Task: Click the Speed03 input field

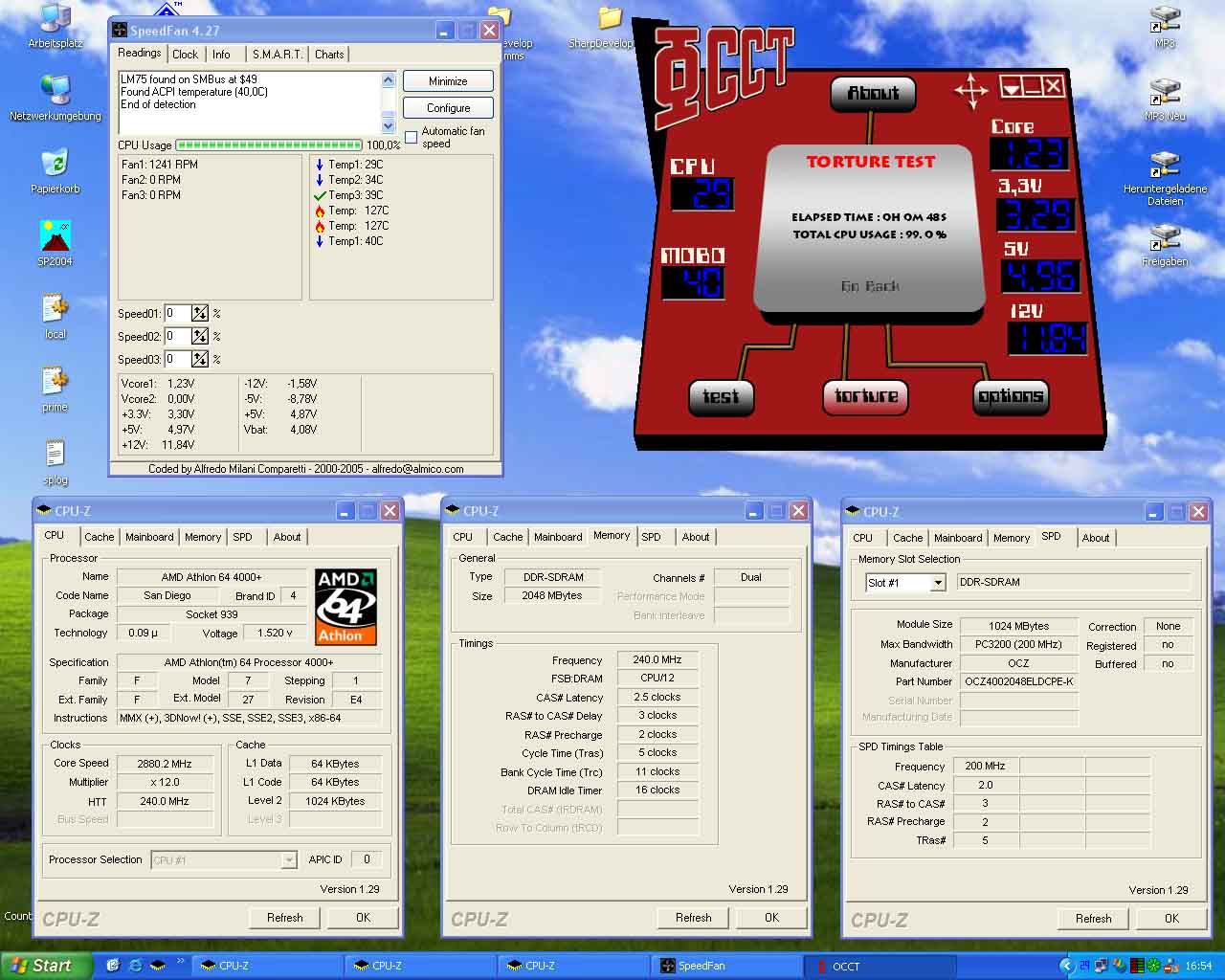Action: coord(176,360)
